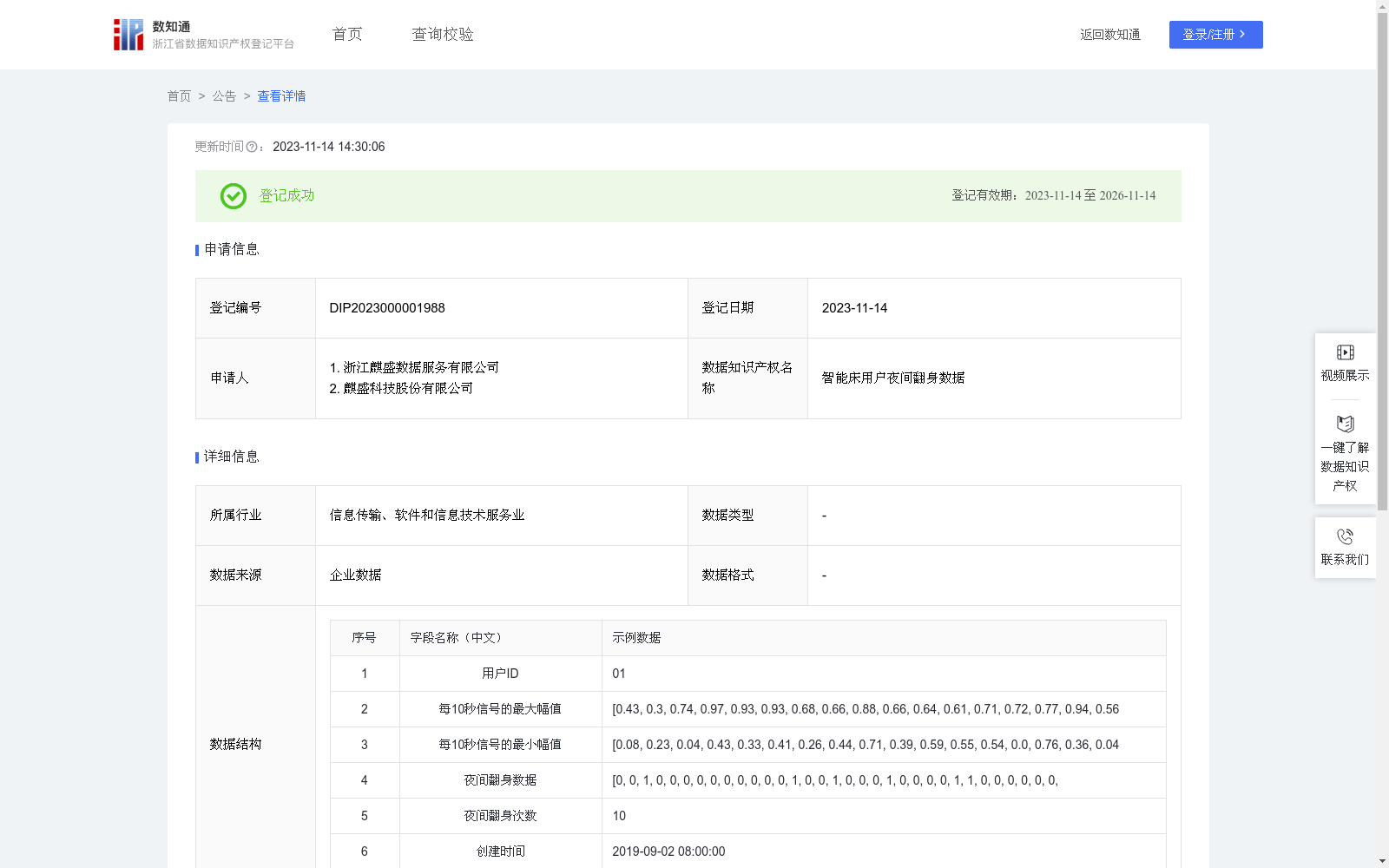Open the 视频展示 video icon
Image resolution: width=1389 pixels, height=868 pixels.
pos(1345,352)
